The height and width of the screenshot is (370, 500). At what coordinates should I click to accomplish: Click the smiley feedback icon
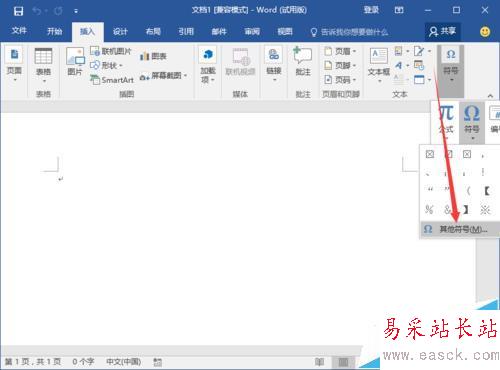(x=485, y=32)
